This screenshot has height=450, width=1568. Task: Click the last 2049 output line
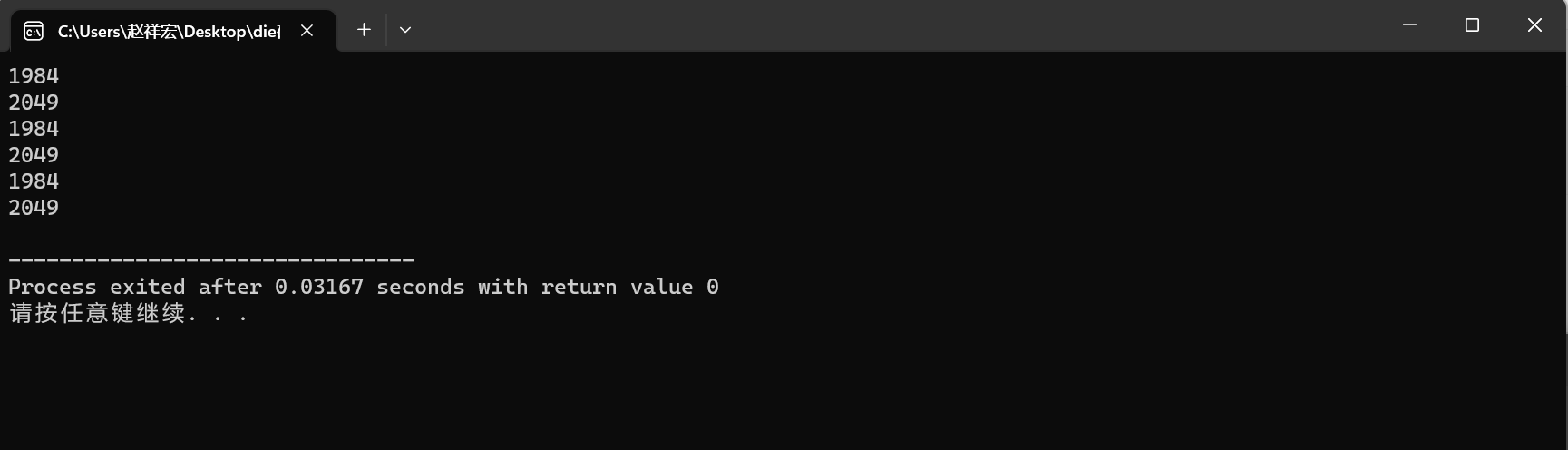click(x=34, y=208)
